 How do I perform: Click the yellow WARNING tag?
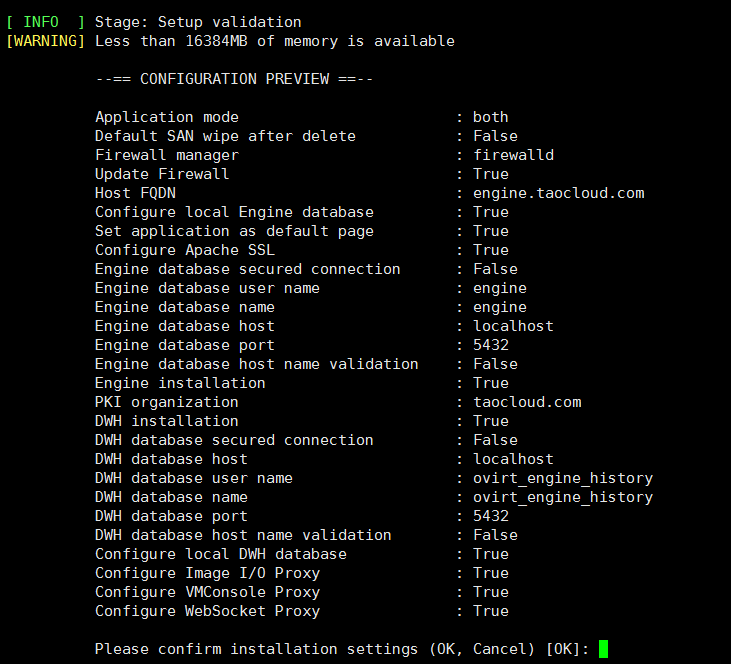coord(46,41)
